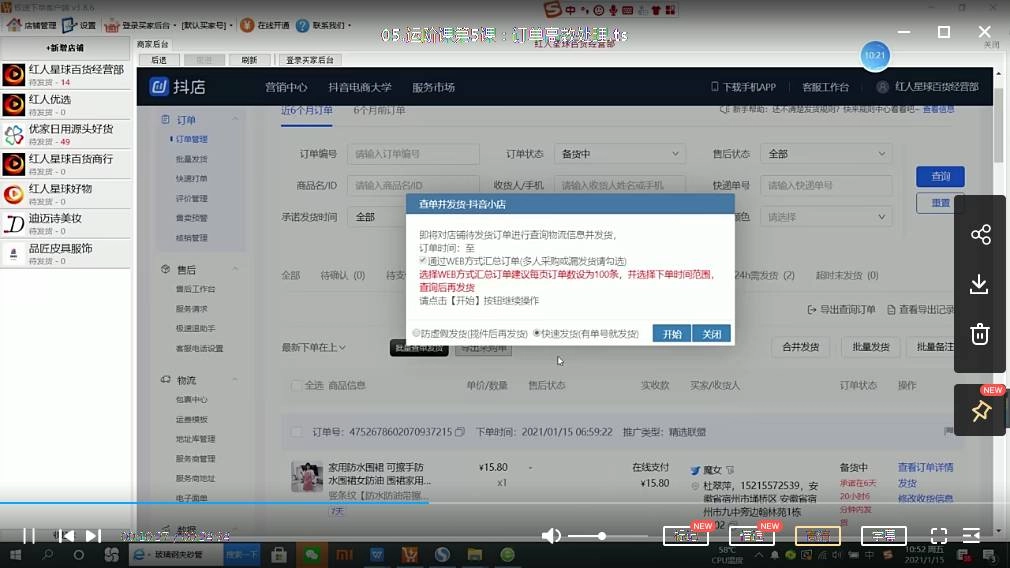
Task: Open 承诺发货时间 dropdown showing 全部
Action: [x=377, y=217]
